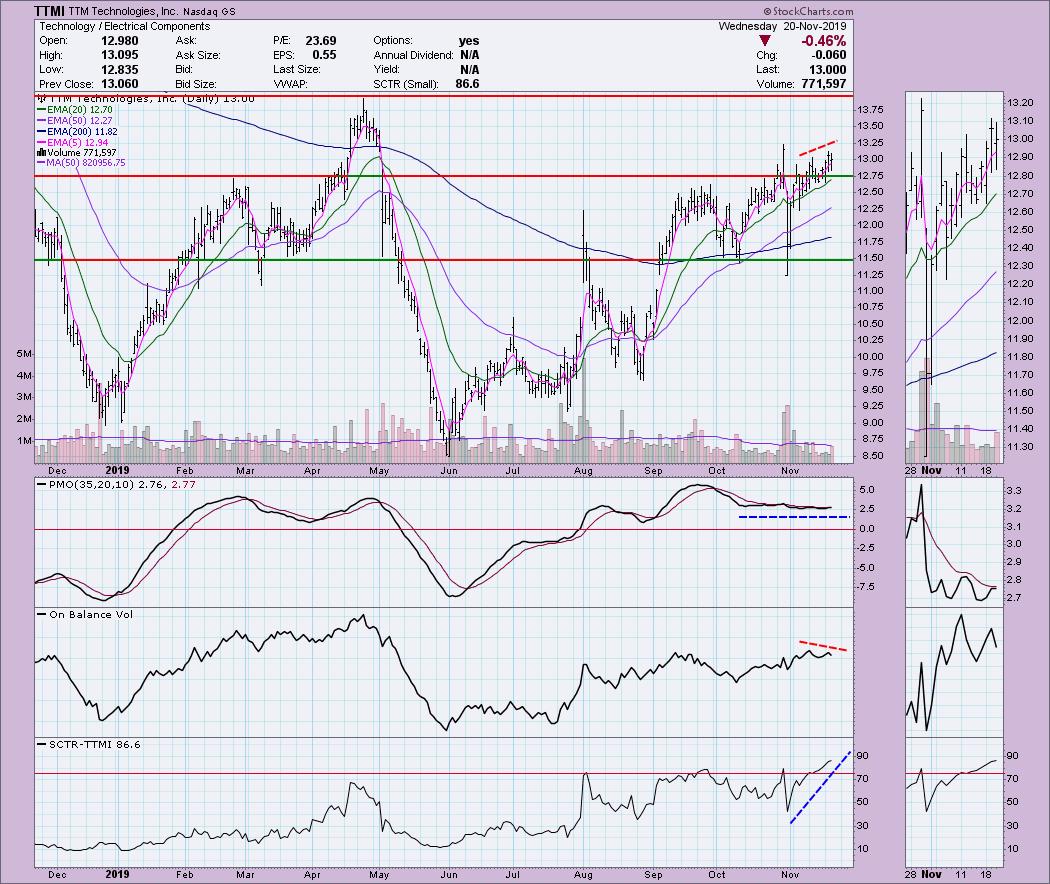Click the 11.50 price axis label
The height and width of the screenshot is (884, 1050).
click(x=871, y=258)
